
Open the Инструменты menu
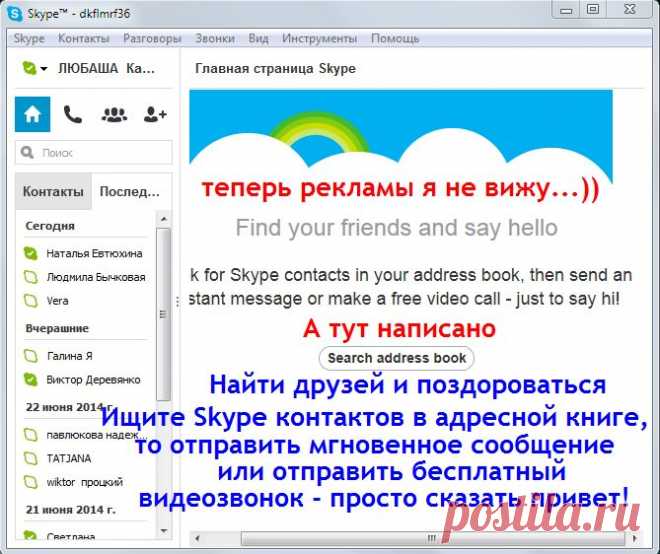[x=319, y=39]
